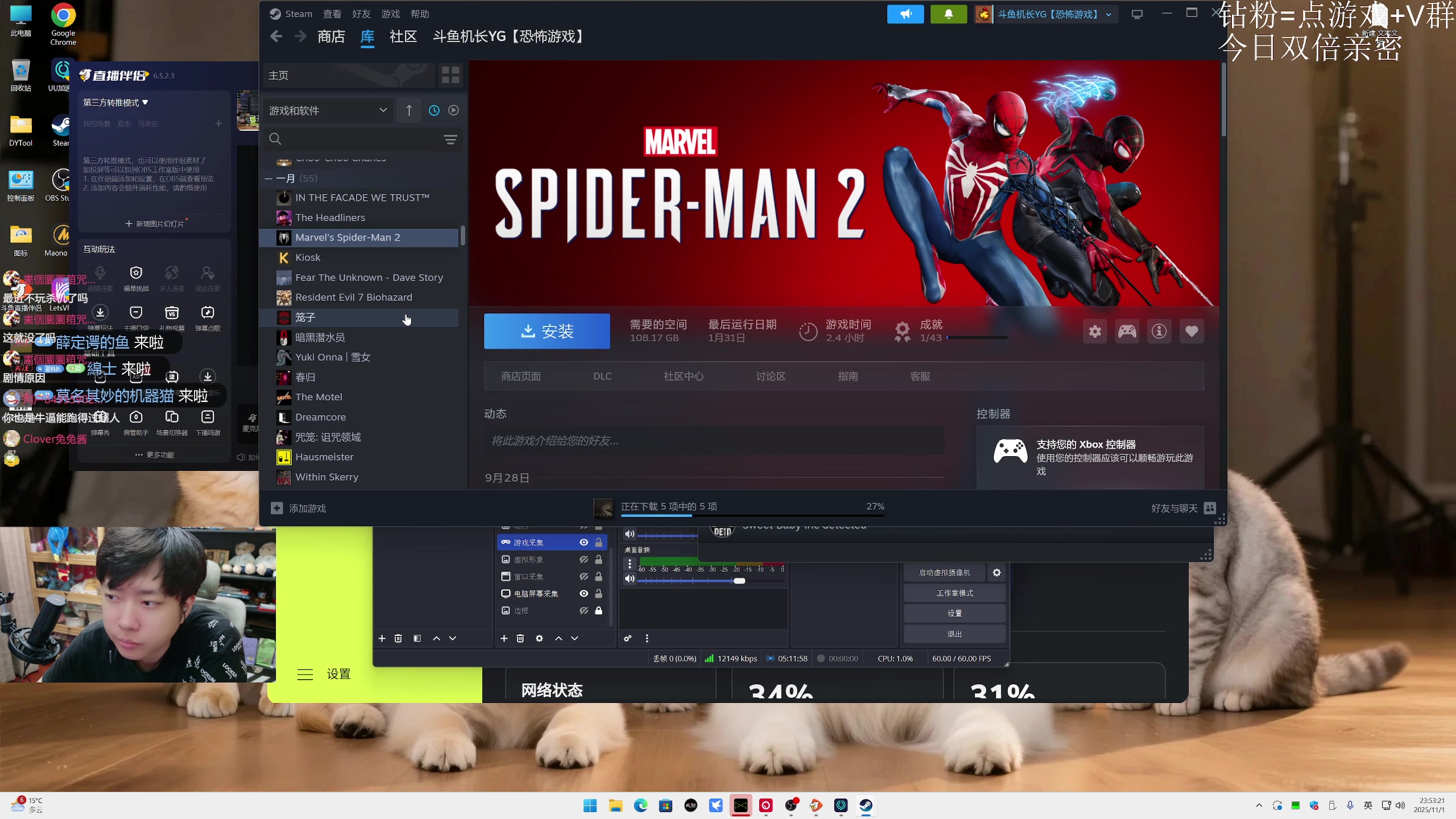The height and width of the screenshot is (819, 1456).
Task: Toggle visibility of 电脑屏幕采集 source
Action: 584,594
